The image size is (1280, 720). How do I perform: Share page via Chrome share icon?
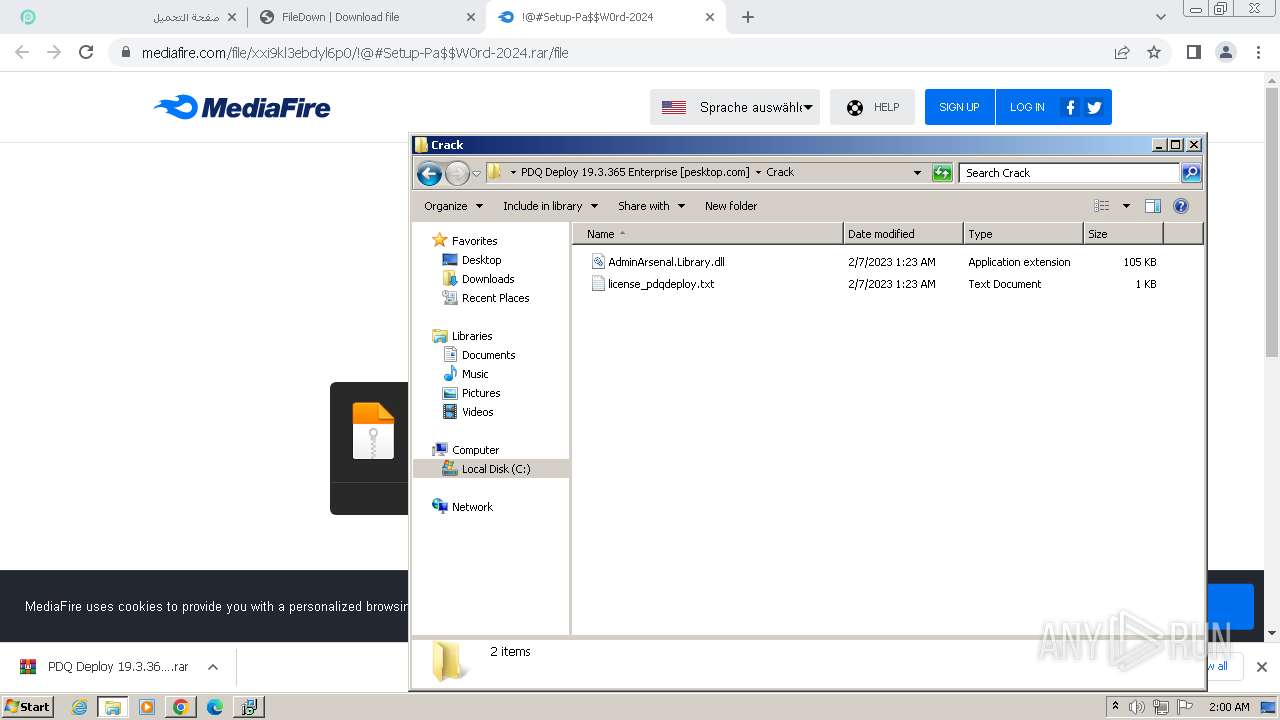pyautogui.click(x=1122, y=52)
